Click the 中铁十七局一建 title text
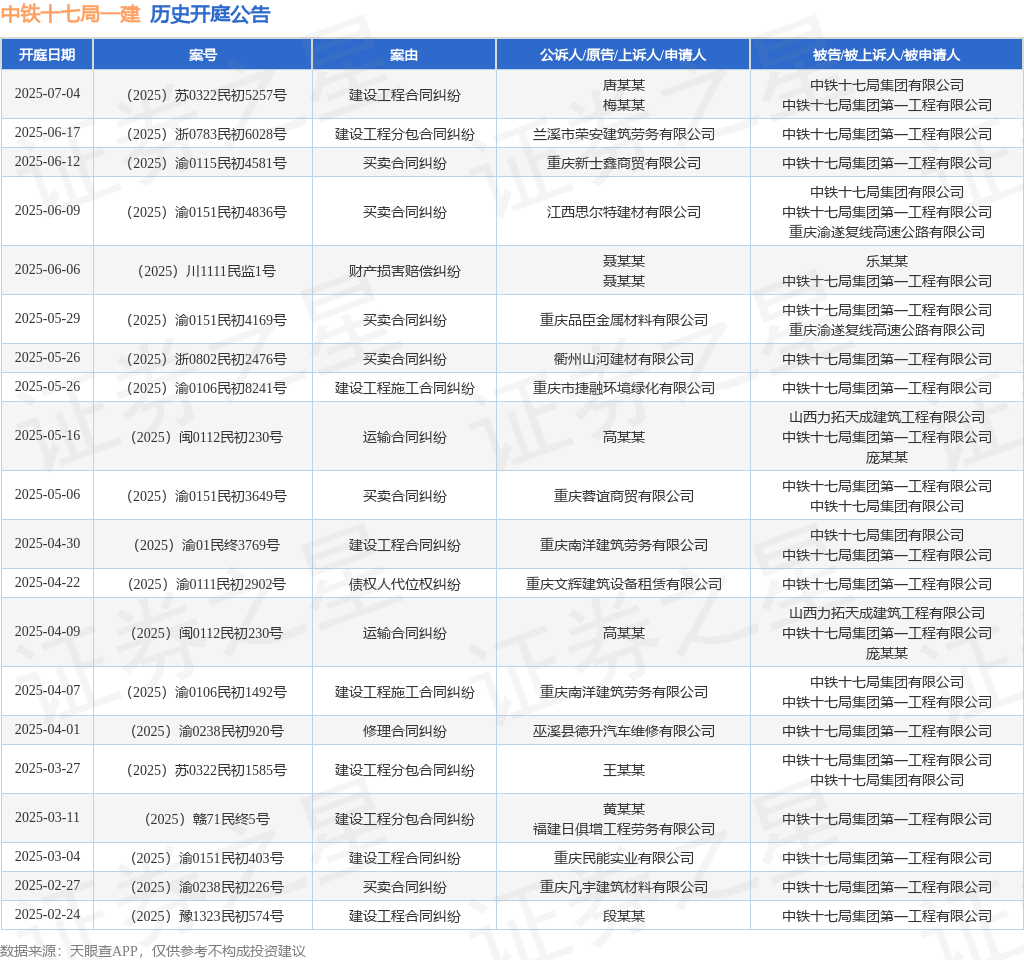1024x960 pixels. tap(70, 14)
